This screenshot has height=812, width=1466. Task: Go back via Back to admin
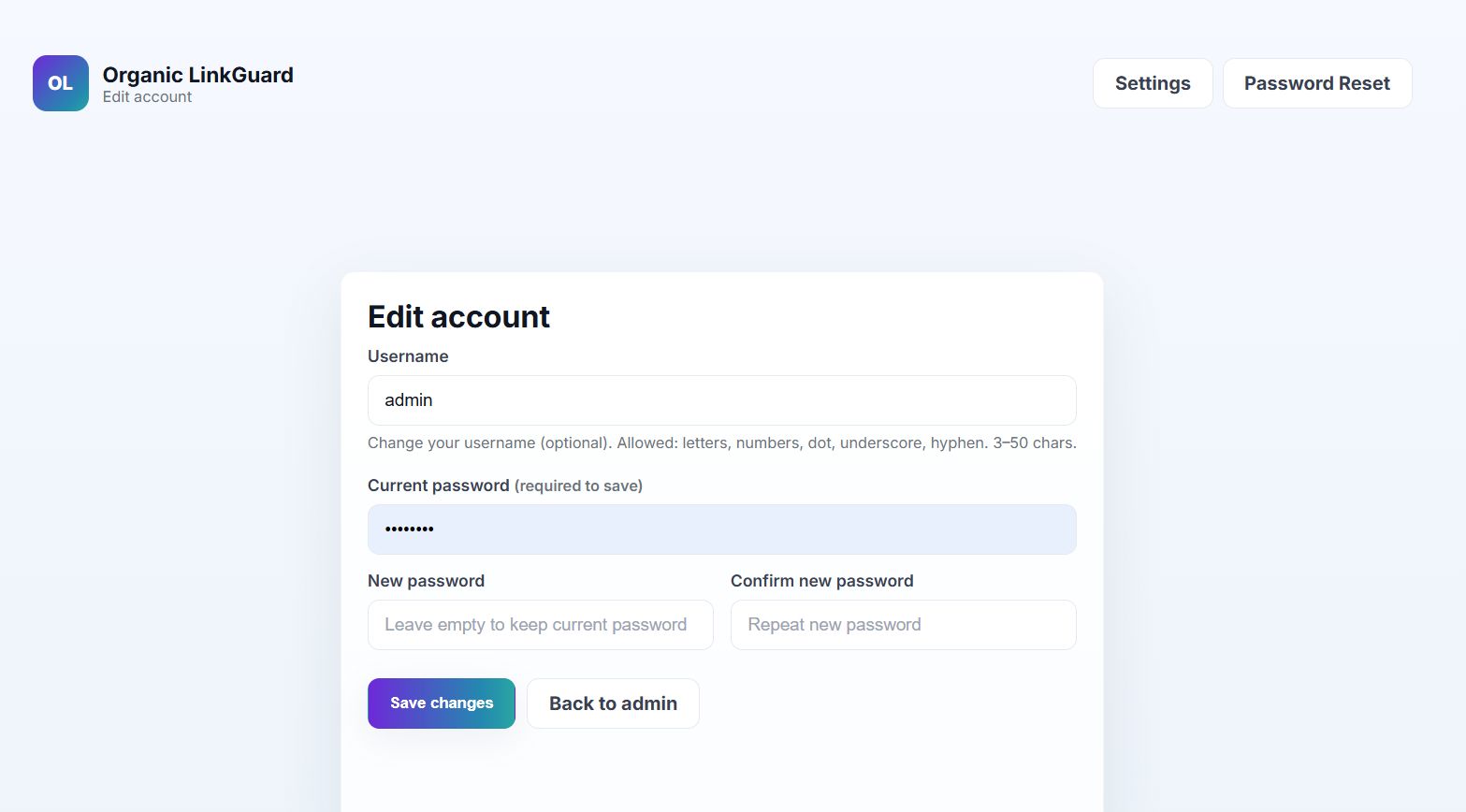tap(613, 703)
